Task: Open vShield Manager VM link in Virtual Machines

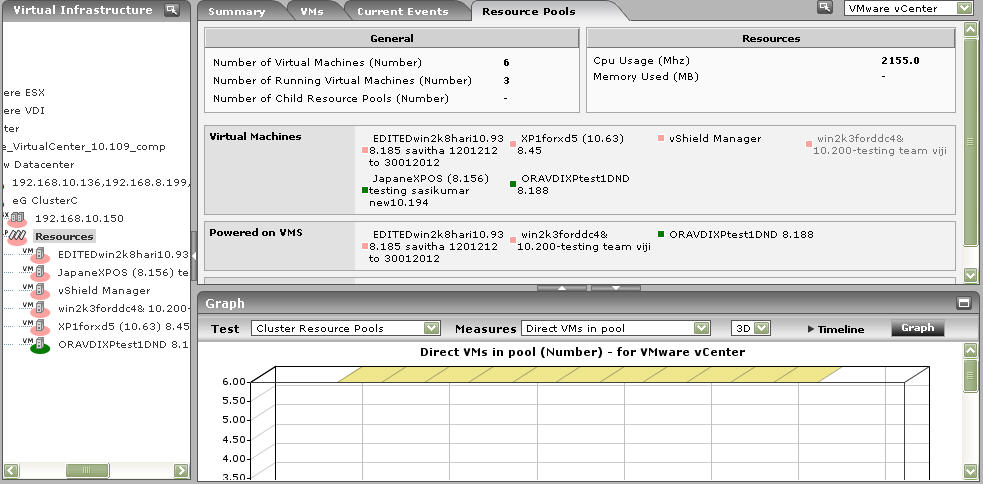Action: (715, 139)
